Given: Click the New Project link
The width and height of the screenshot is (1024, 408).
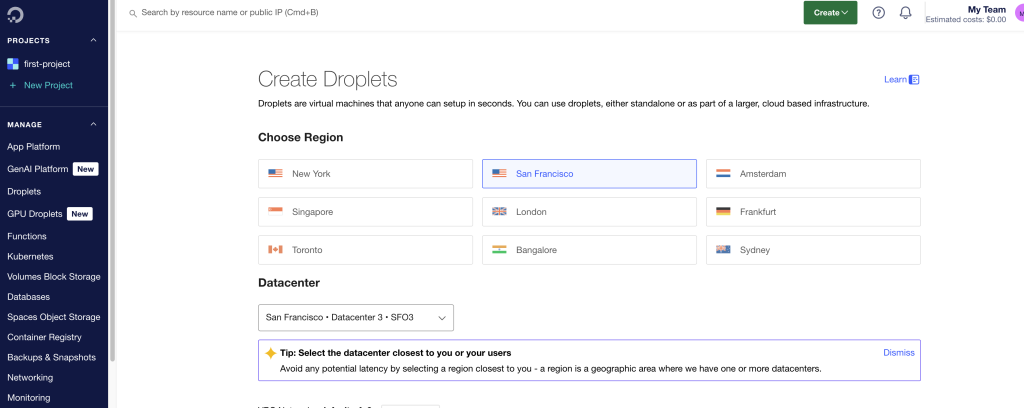Looking at the screenshot, I should pos(48,86).
